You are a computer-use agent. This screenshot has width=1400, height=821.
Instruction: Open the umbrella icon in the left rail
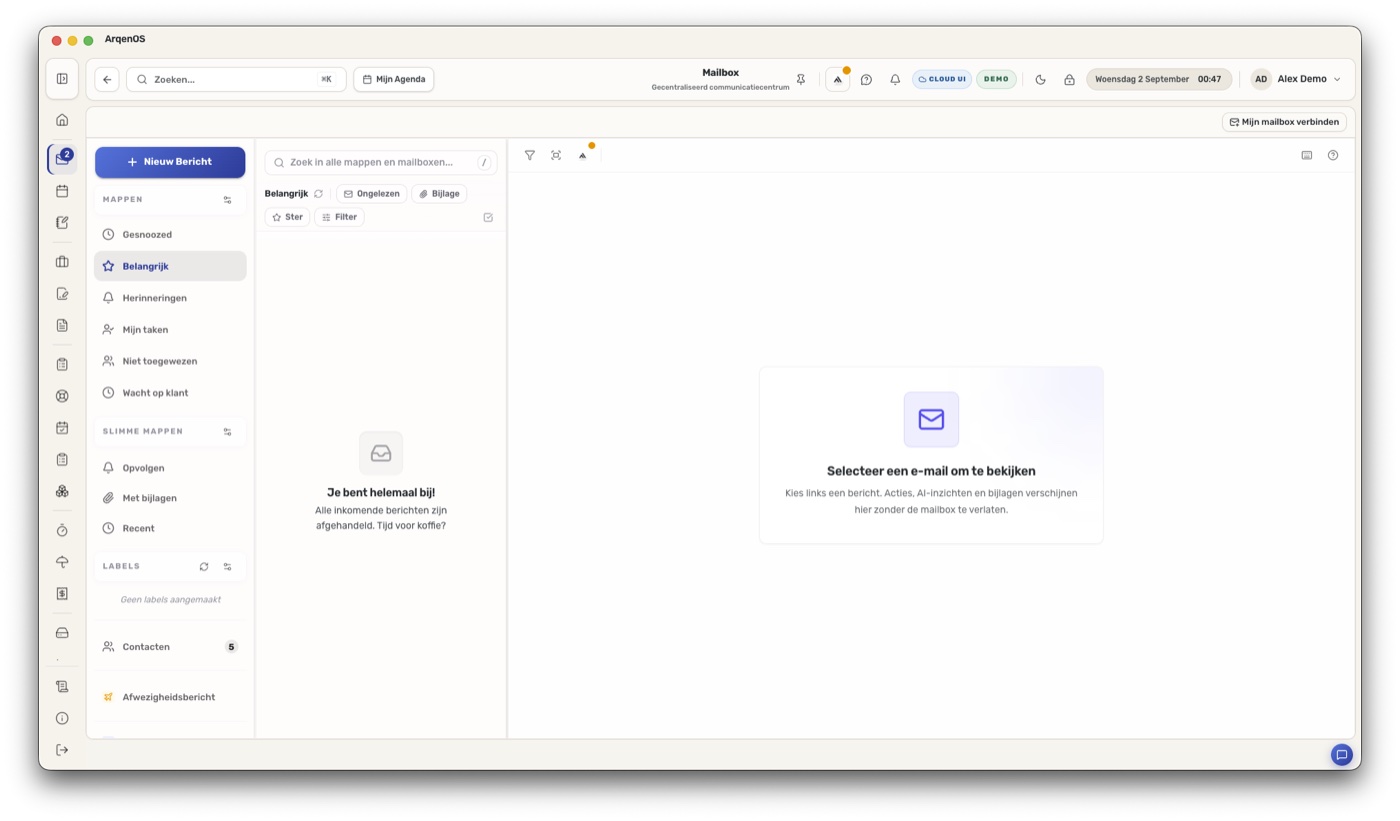click(x=62, y=562)
